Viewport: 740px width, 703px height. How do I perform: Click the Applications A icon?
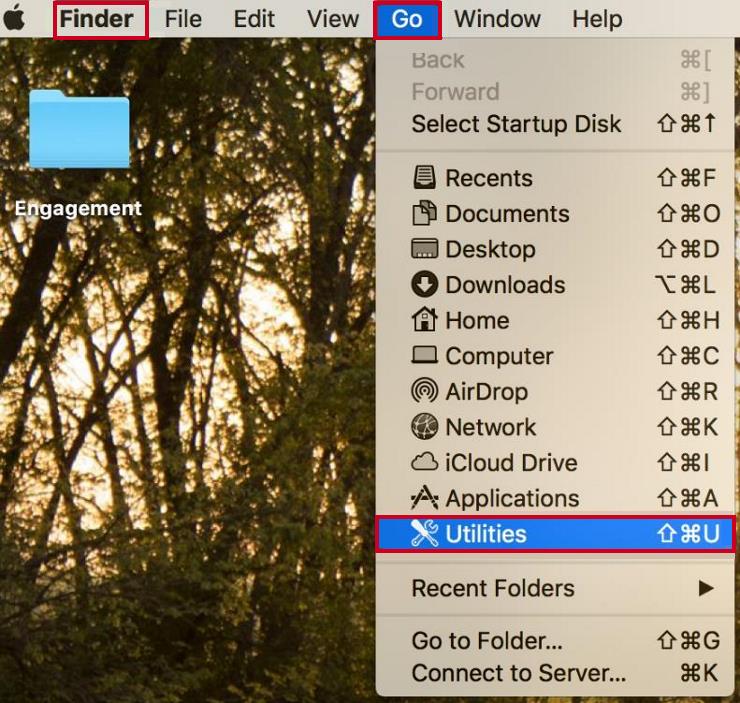(x=424, y=498)
